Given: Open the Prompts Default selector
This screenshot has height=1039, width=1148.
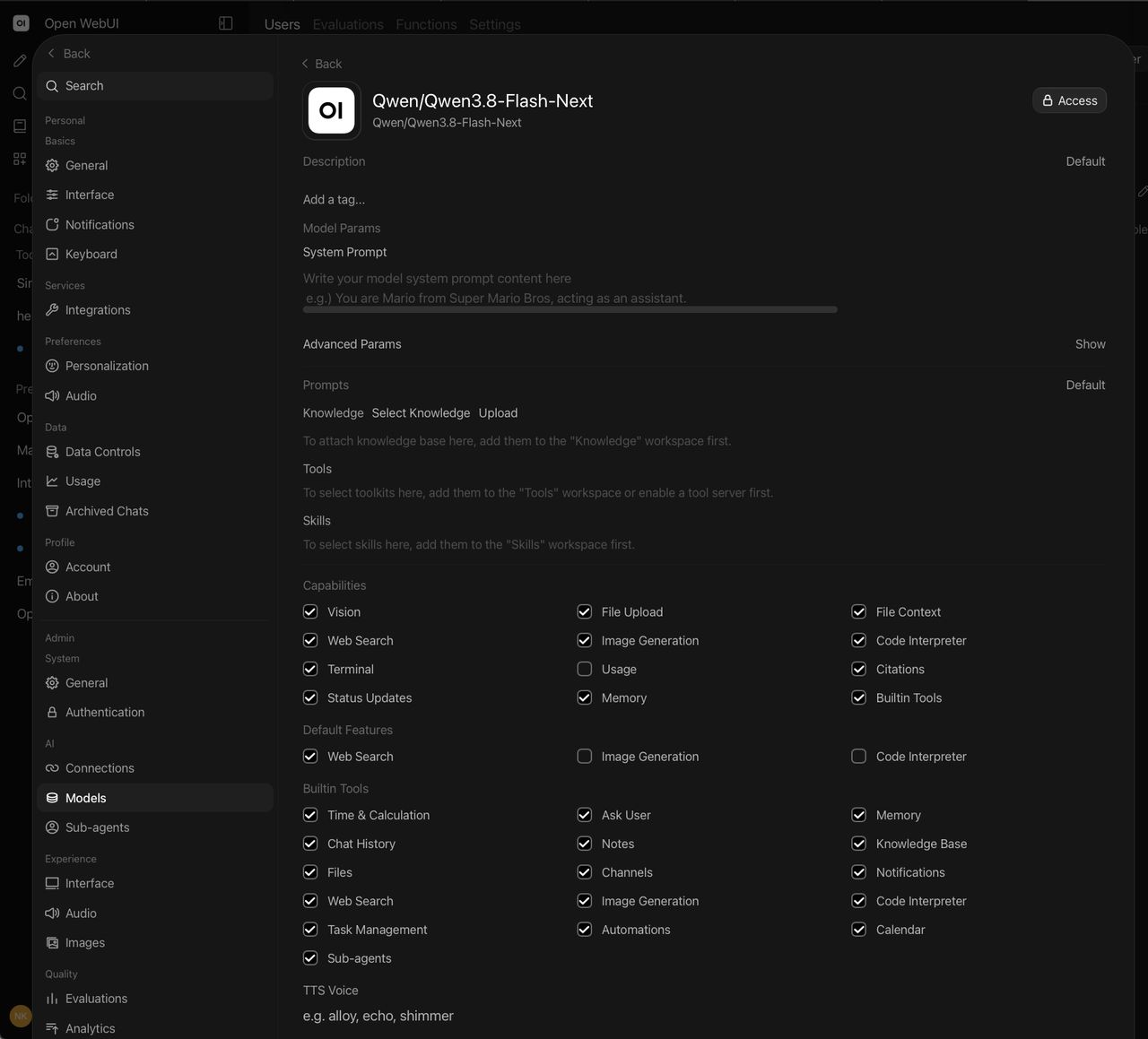Looking at the screenshot, I should [1085, 385].
